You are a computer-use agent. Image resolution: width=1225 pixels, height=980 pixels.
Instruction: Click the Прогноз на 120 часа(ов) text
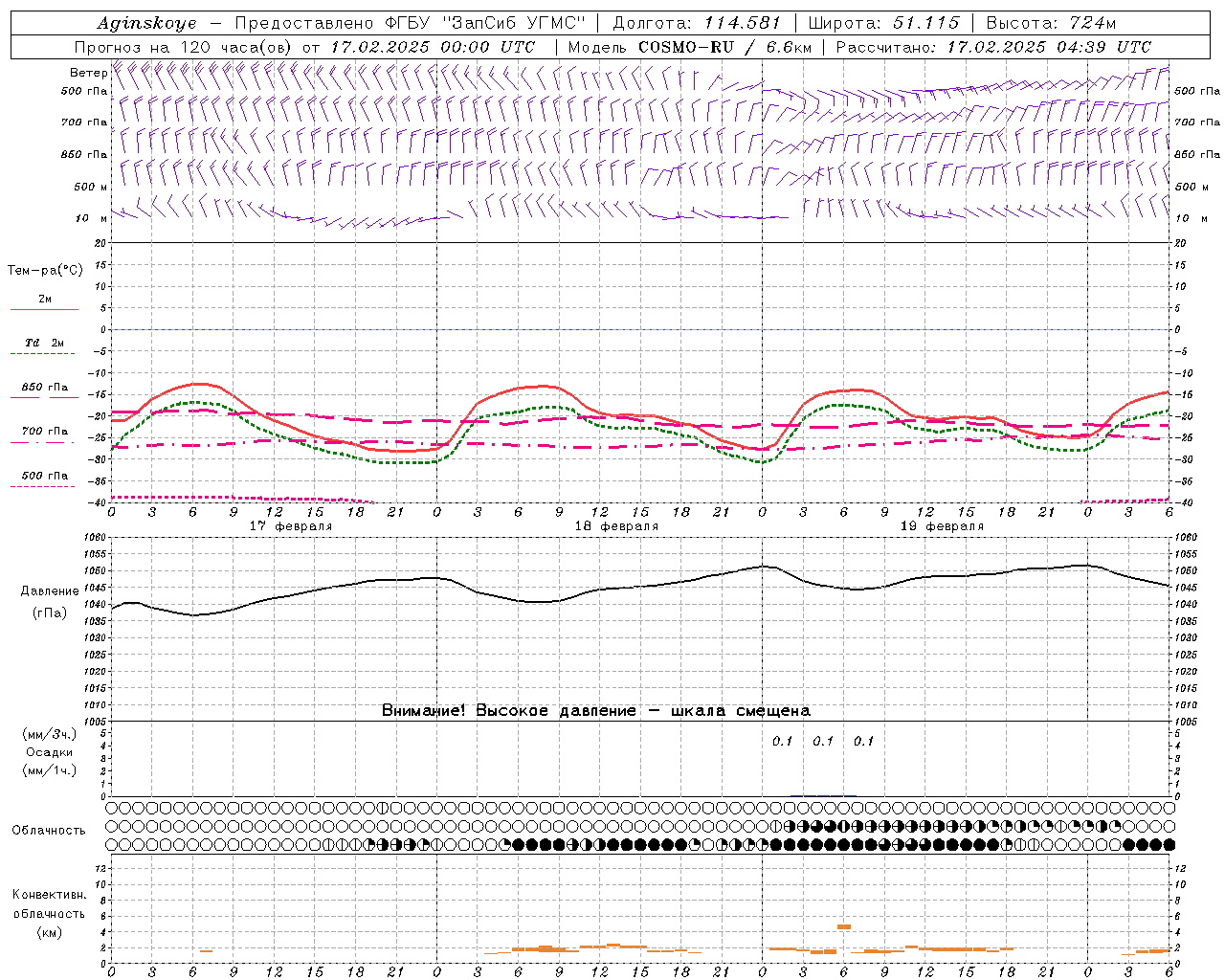pyautogui.click(x=185, y=47)
